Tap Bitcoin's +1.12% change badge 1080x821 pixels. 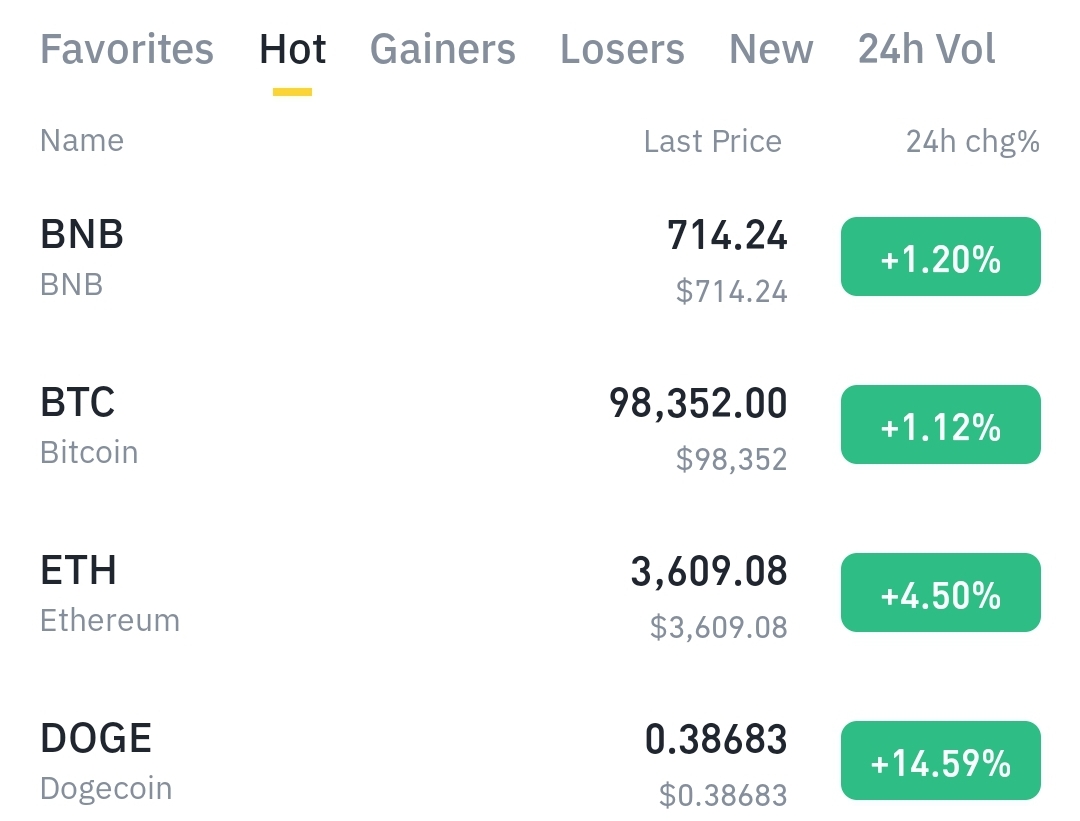(940, 425)
